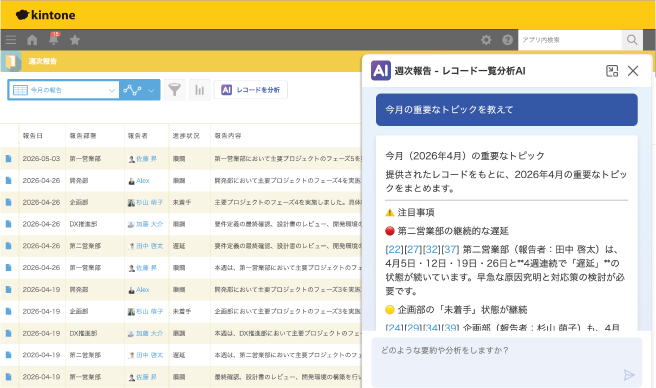
Task: Click the 今月の重要なトピックを教えて prompt bubble
Action: [507, 110]
